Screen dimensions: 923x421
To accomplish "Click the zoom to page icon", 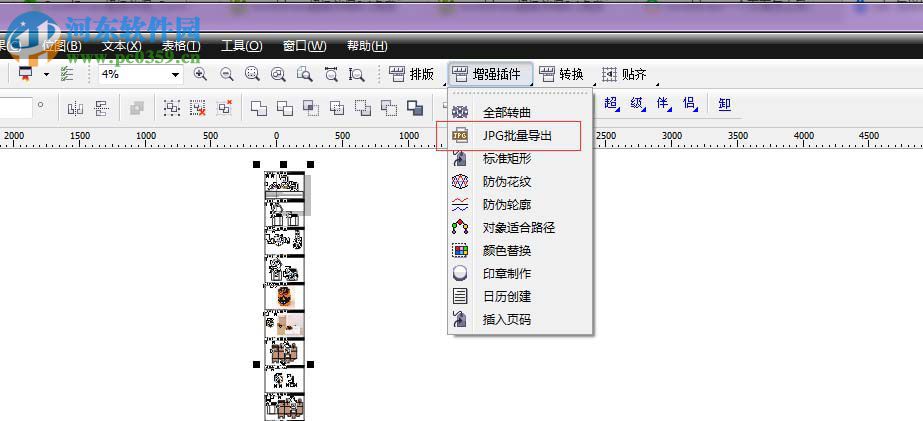I will pyautogui.click(x=304, y=74).
